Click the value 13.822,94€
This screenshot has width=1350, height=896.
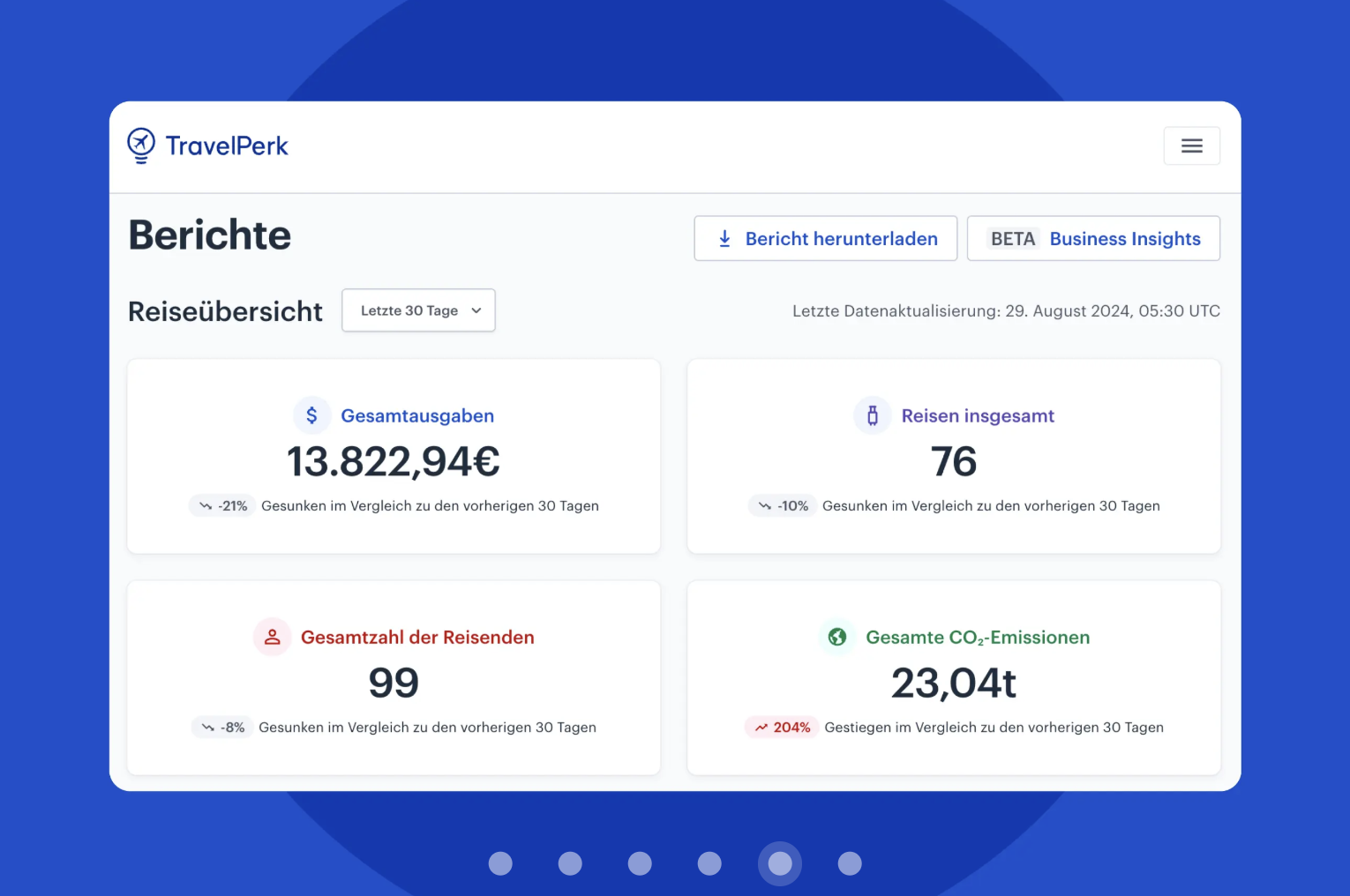394,461
